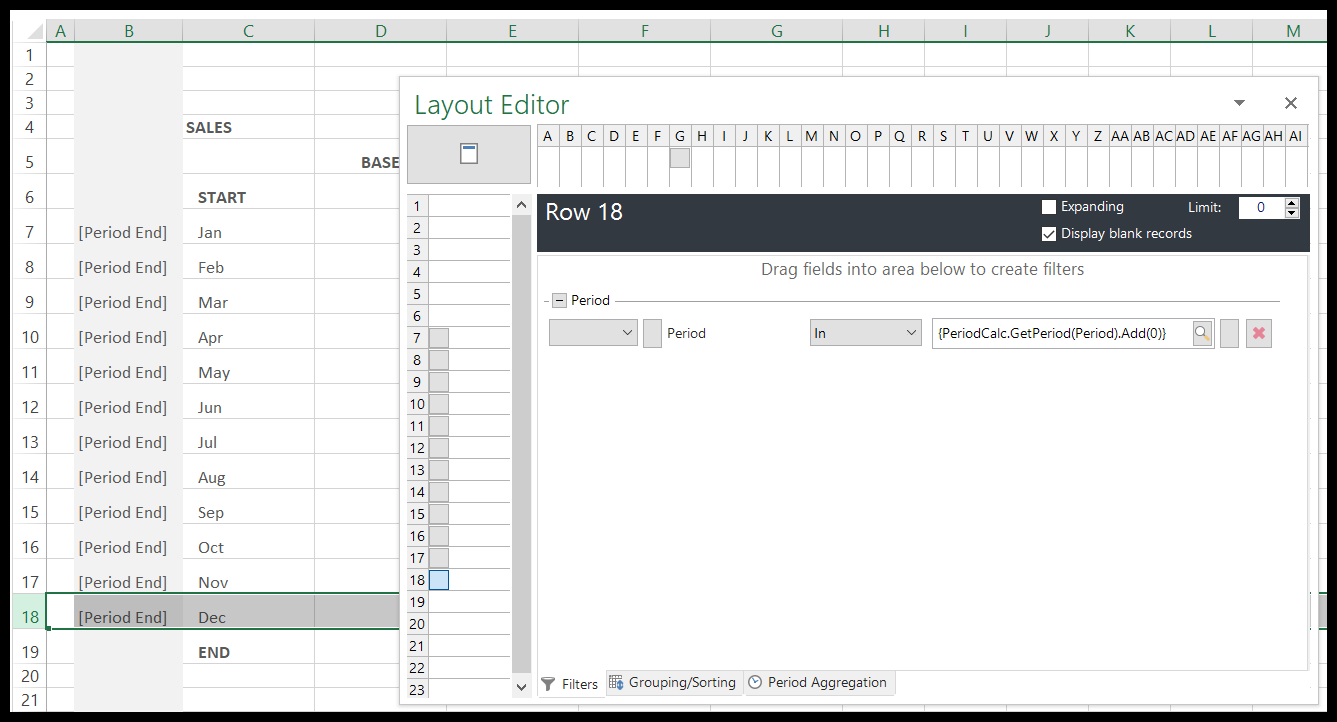Click the lookup magnifier icon in filter value
Screen dimensions: 1337x722
1203,333
